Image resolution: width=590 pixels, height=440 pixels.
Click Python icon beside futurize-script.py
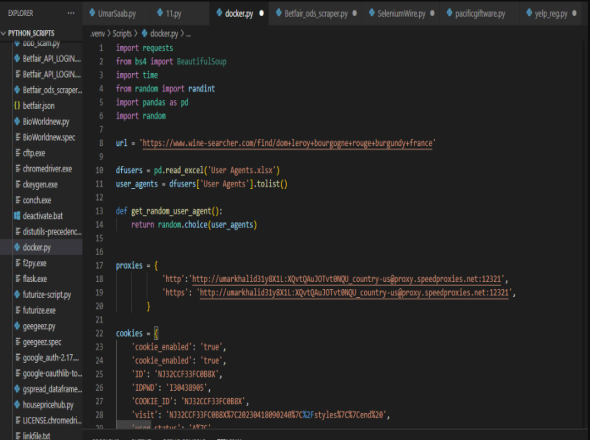(x=17, y=294)
